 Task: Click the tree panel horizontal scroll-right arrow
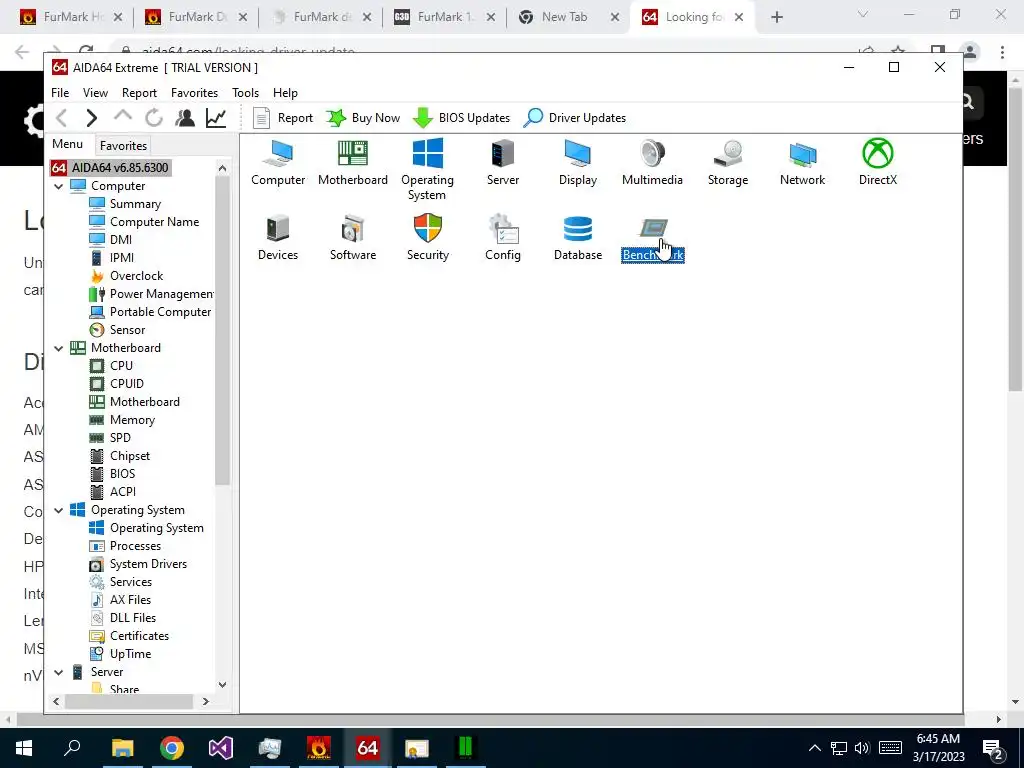tap(206, 702)
